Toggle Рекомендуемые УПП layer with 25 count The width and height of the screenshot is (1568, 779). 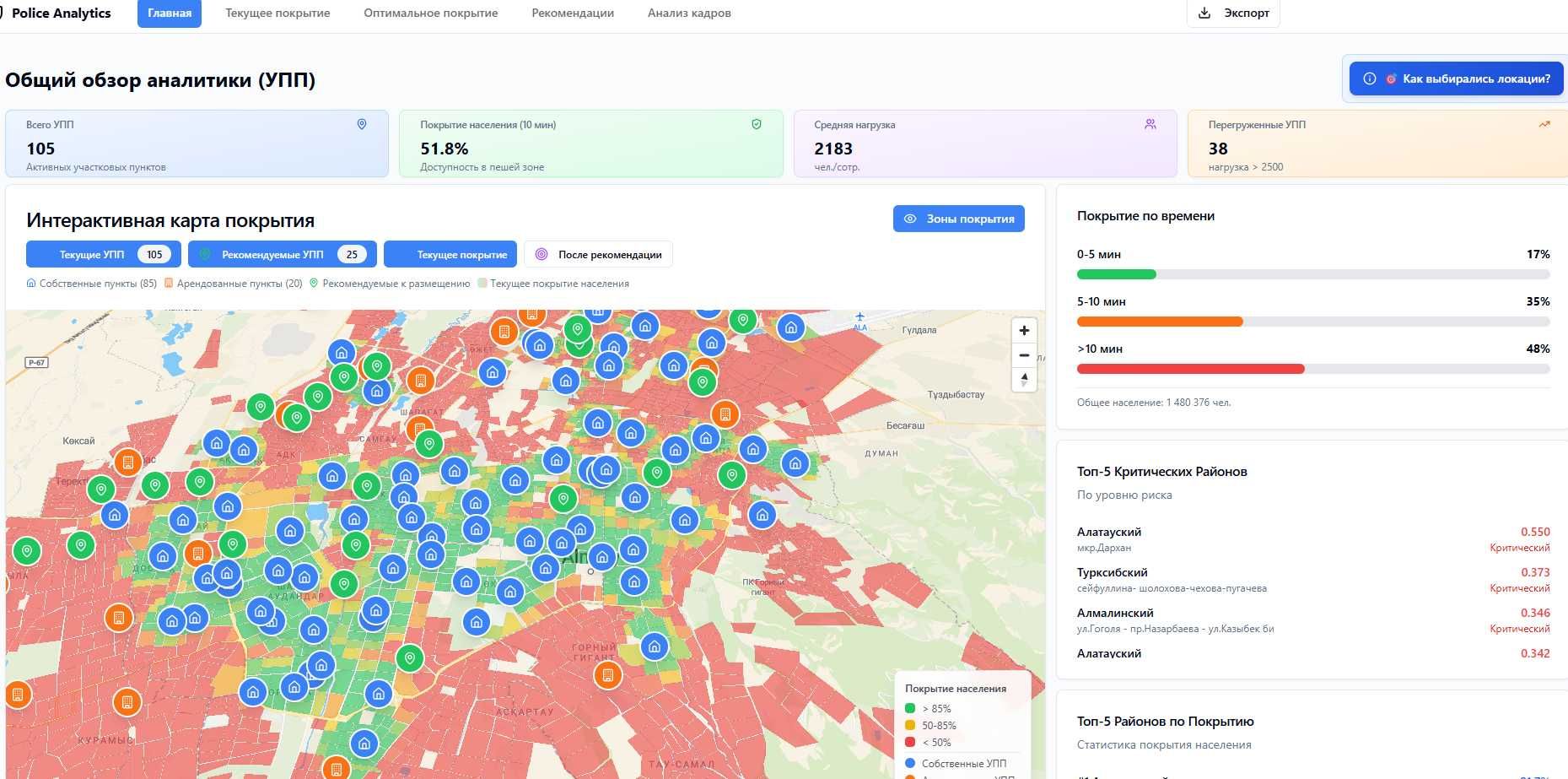point(283,254)
